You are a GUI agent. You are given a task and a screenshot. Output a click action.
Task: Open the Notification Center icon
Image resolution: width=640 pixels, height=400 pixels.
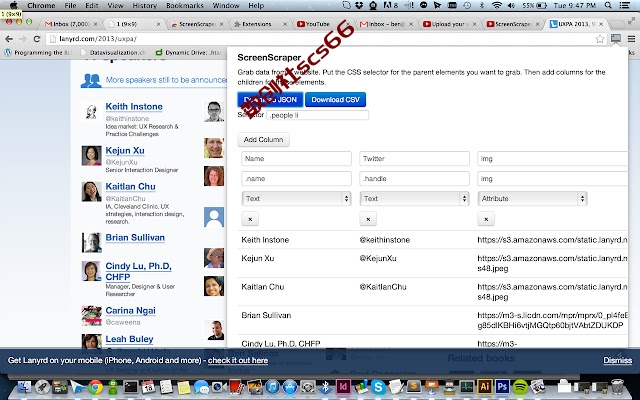pos(624,5)
